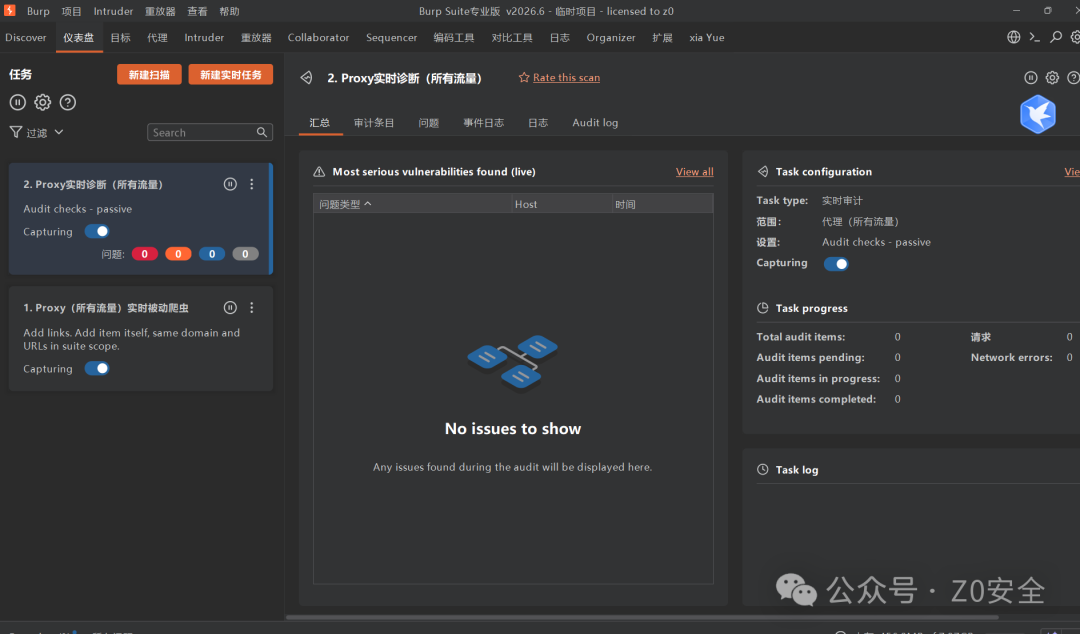Open the three-dot menu of task 2. Proxy实时诊断
Screen dimensions: 1080x634
[x=251, y=184]
